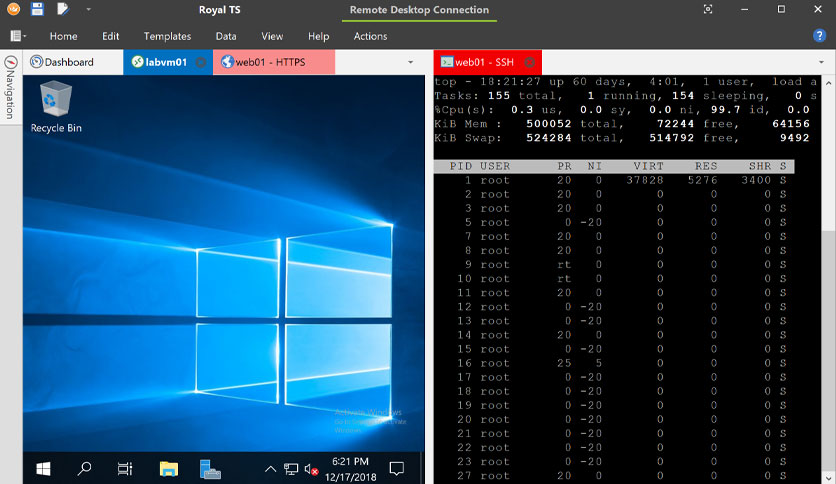Open the Help ribbon tab
This screenshot has width=836, height=484.
pyautogui.click(x=318, y=36)
